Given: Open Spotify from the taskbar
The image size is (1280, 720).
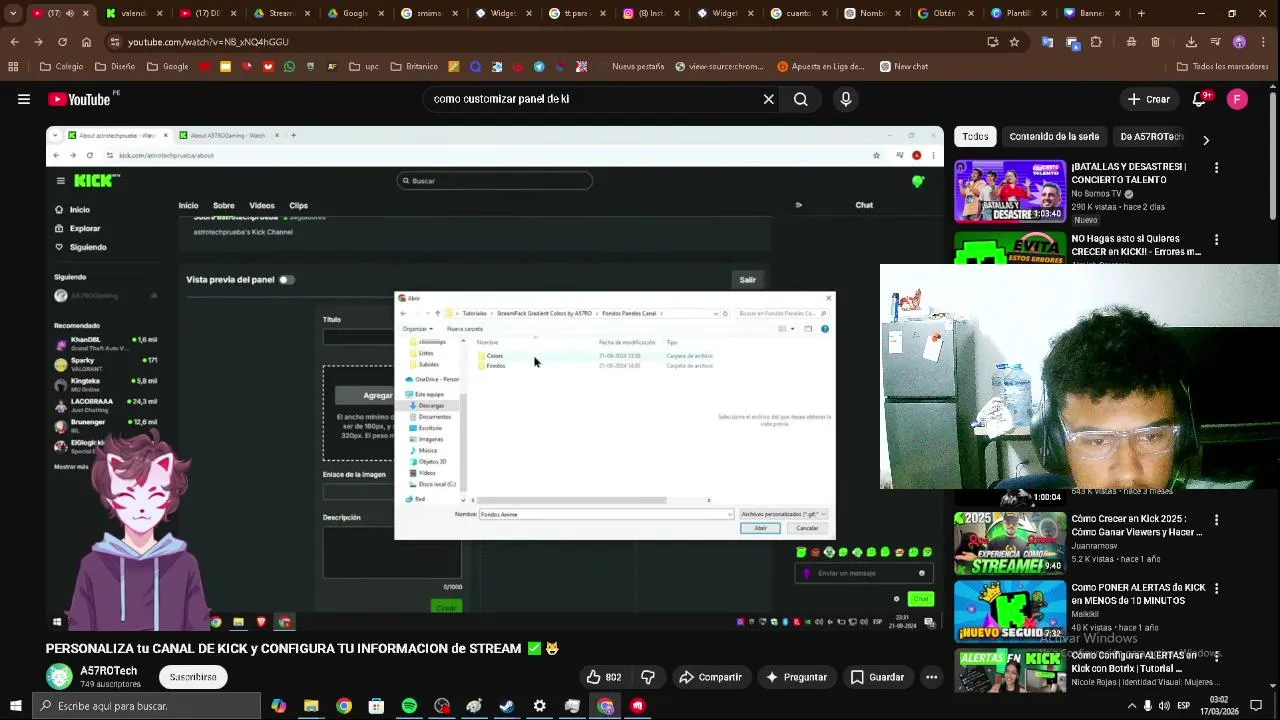Looking at the screenshot, I should point(409,706).
